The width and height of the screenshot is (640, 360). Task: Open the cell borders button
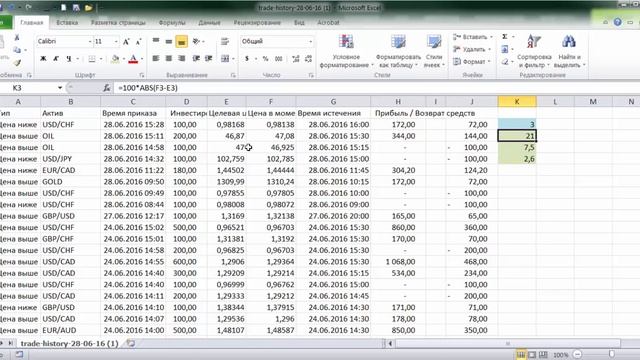(x=92, y=59)
